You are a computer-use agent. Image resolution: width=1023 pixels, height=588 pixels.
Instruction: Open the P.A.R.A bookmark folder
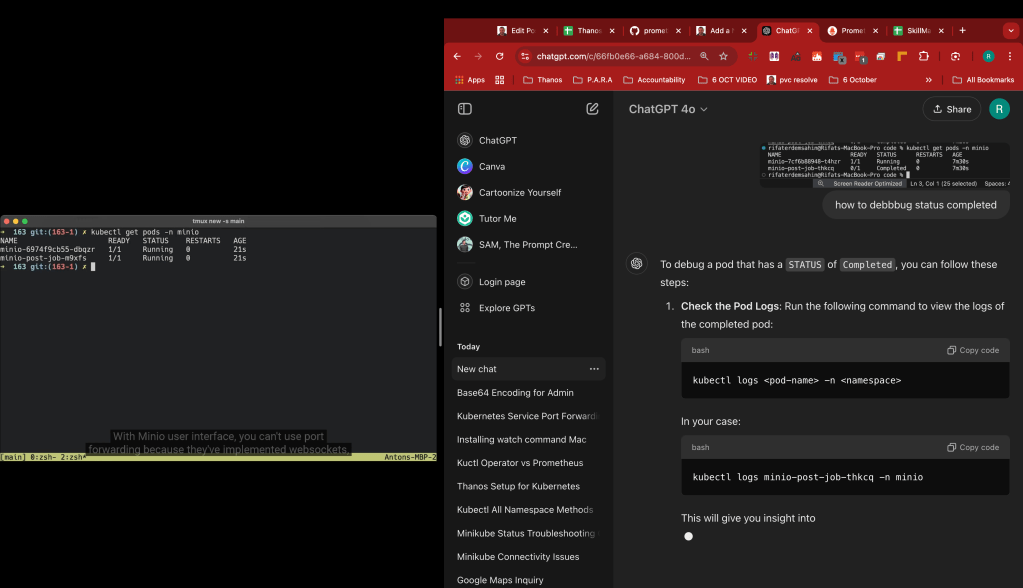pyautogui.click(x=592, y=80)
